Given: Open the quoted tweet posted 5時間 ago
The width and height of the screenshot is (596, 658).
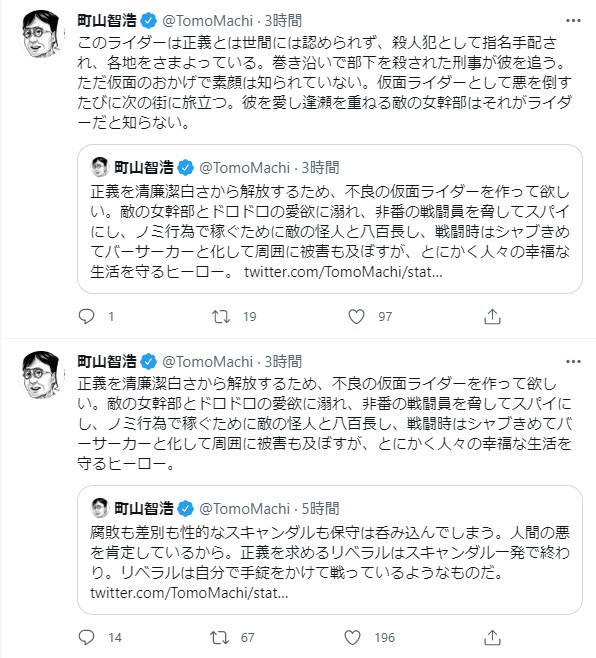Looking at the screenshot, I should (330, 550).
